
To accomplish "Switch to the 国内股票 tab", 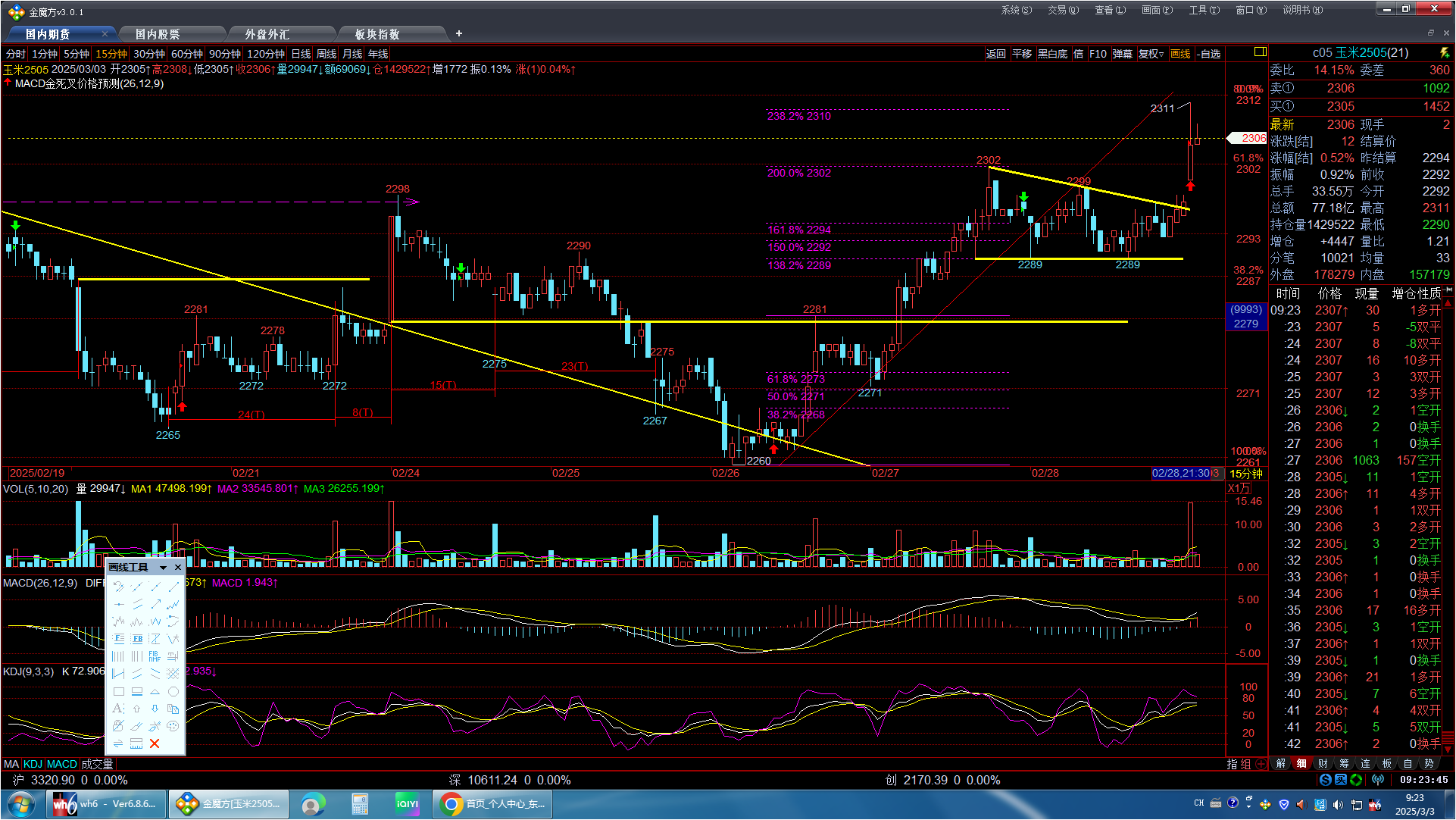I will coord(158,34).
